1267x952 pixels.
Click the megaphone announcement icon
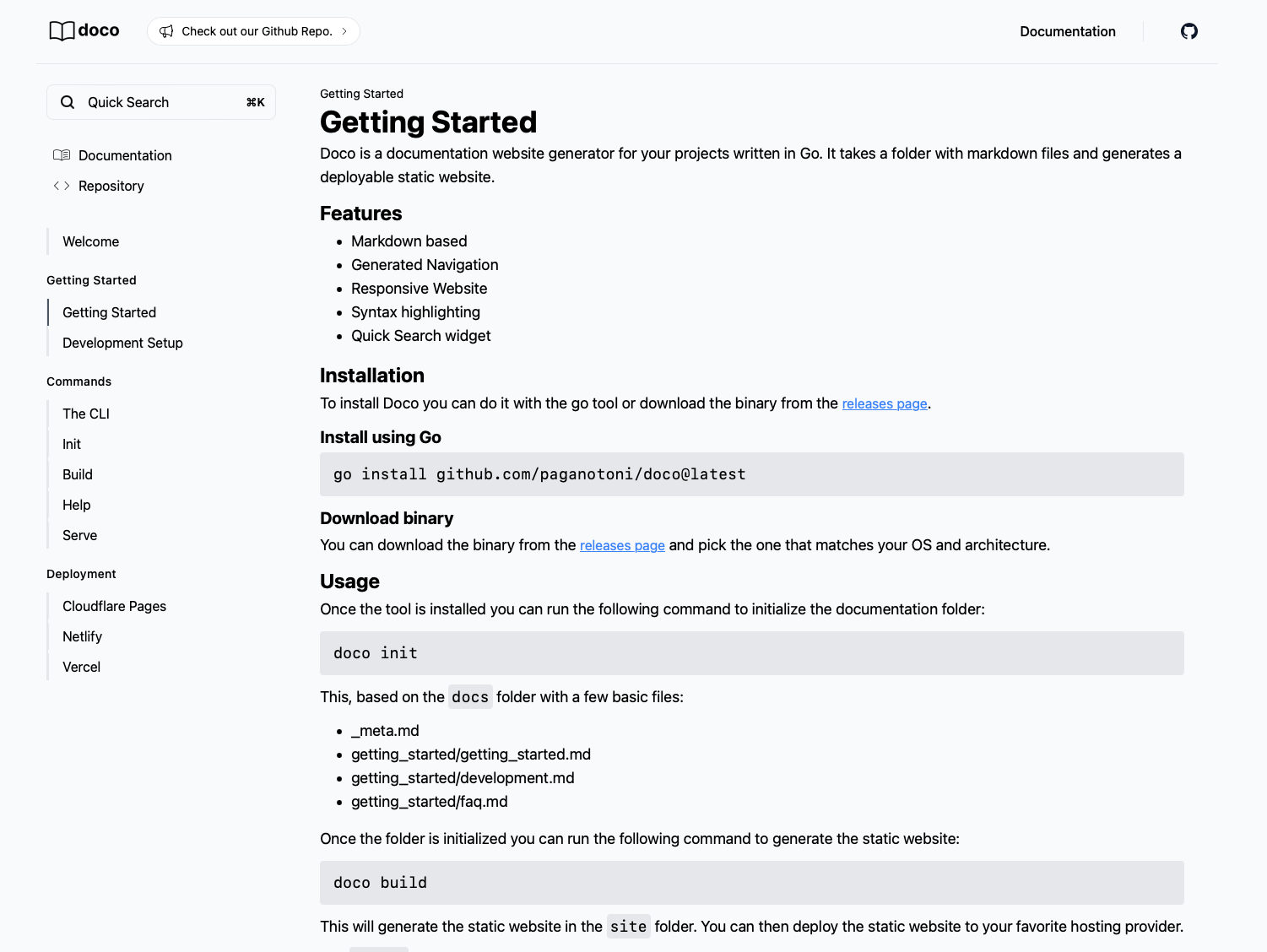166,31
